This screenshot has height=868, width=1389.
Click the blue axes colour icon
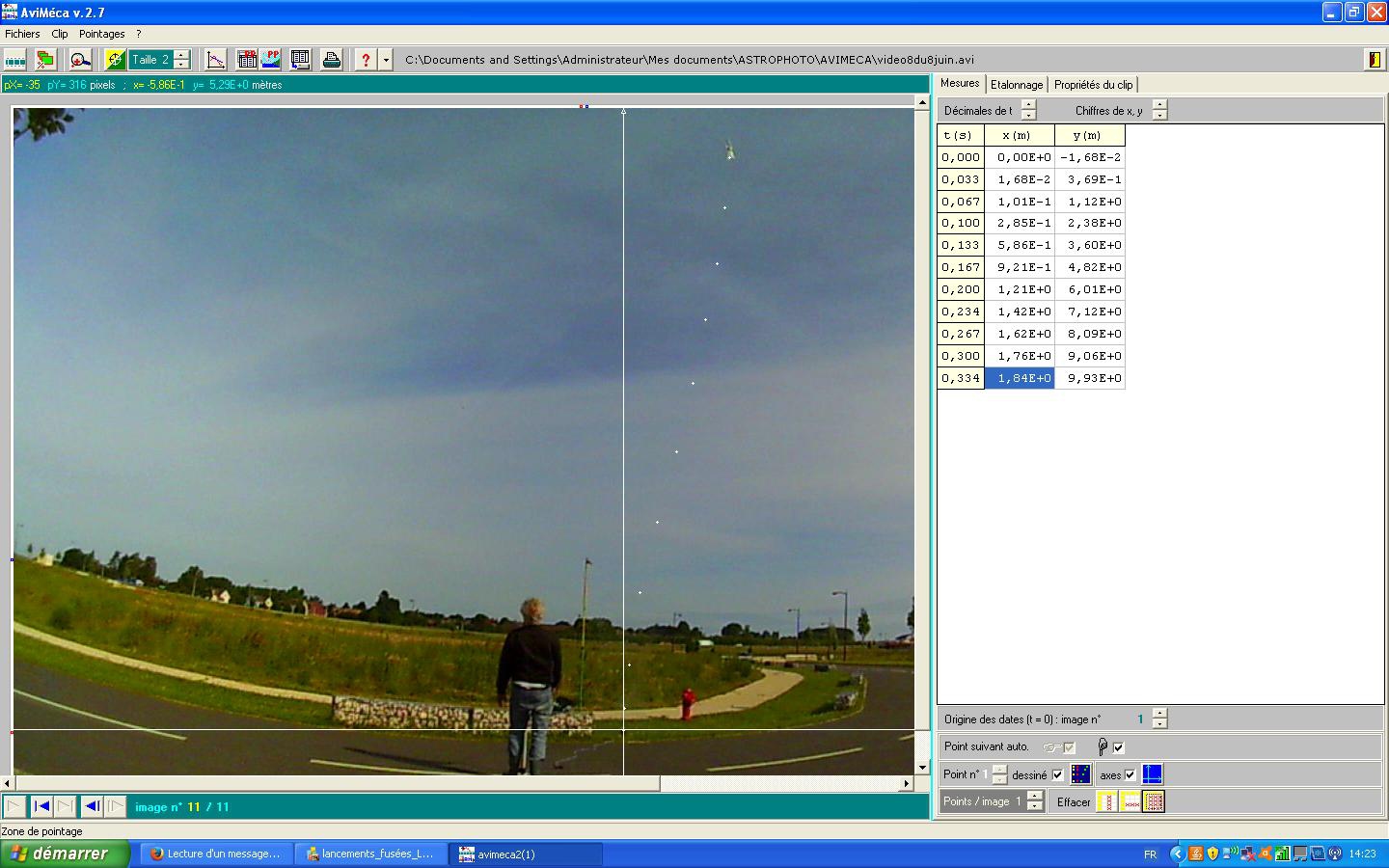click(x=1152, y=774)
